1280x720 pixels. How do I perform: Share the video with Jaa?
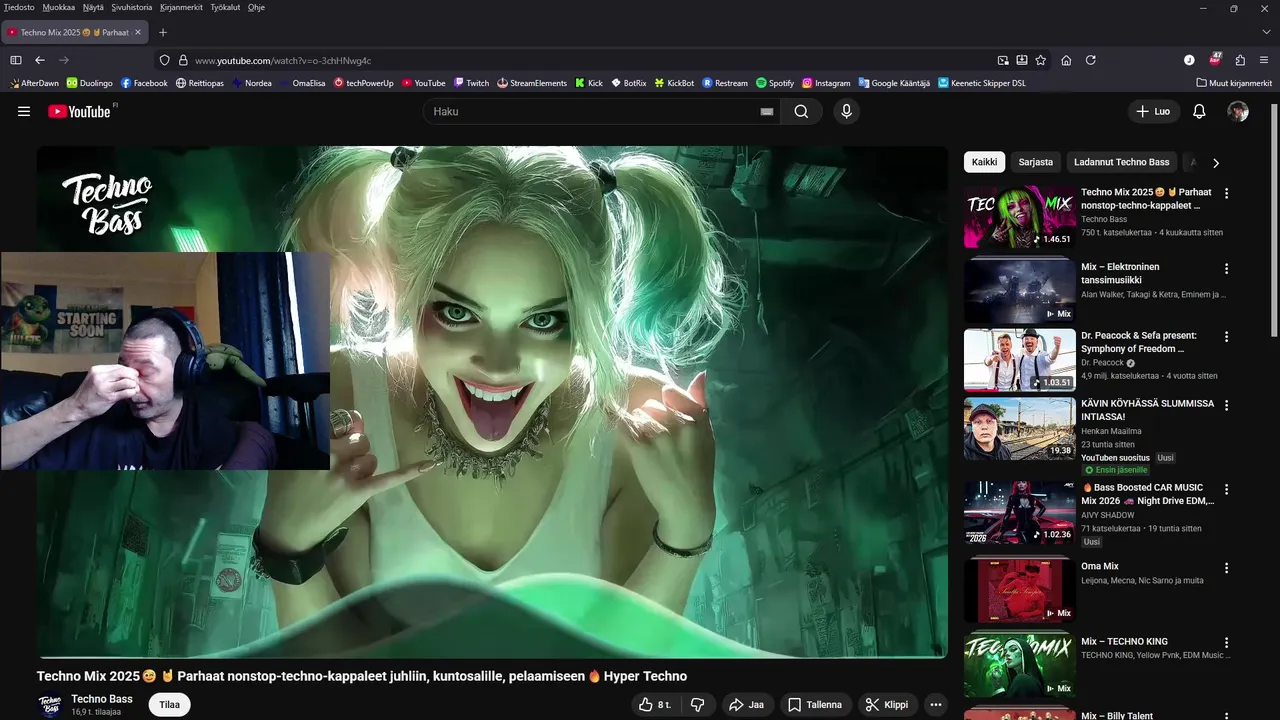(x=746, y=705)
